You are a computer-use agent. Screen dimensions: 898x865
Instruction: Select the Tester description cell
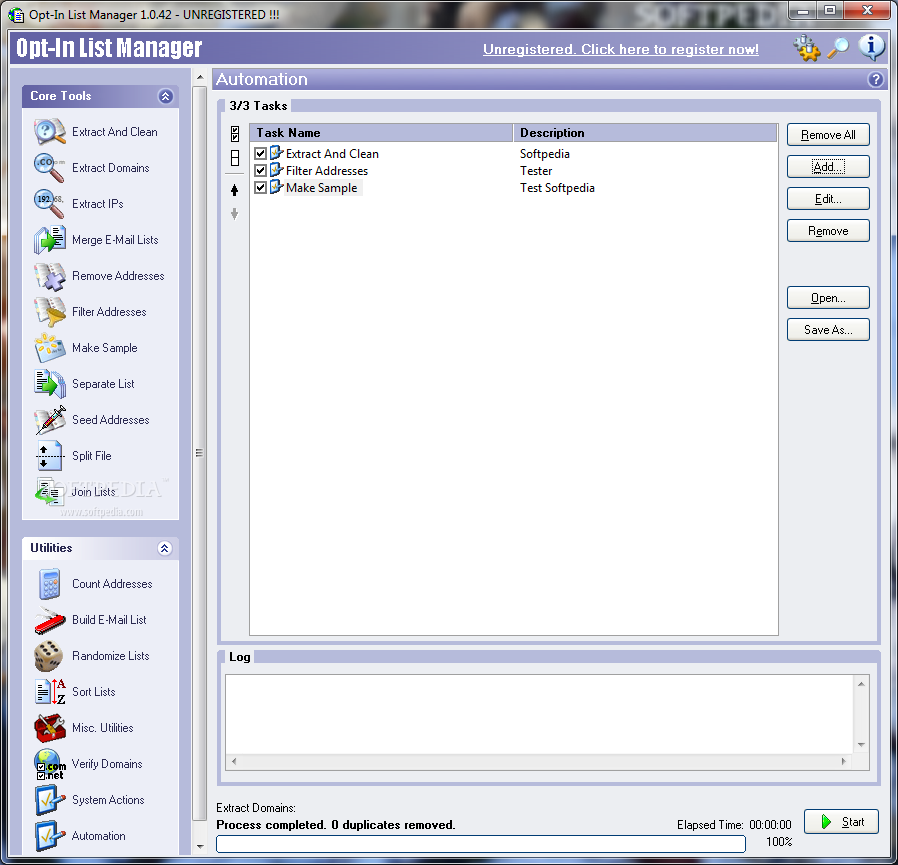(536, 171)
